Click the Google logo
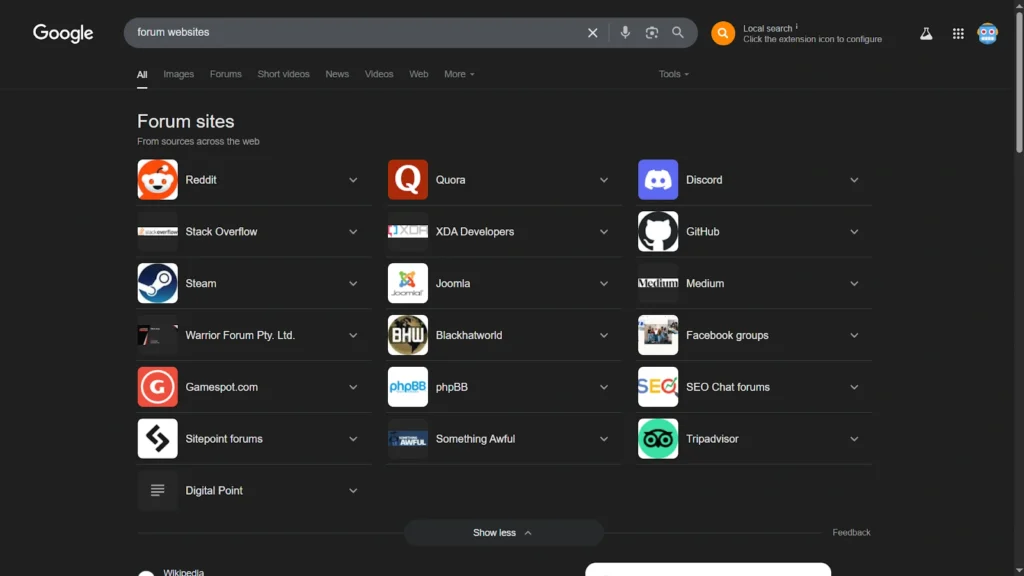This screenshot has height=576, width=1024. (x=63, y=33)
